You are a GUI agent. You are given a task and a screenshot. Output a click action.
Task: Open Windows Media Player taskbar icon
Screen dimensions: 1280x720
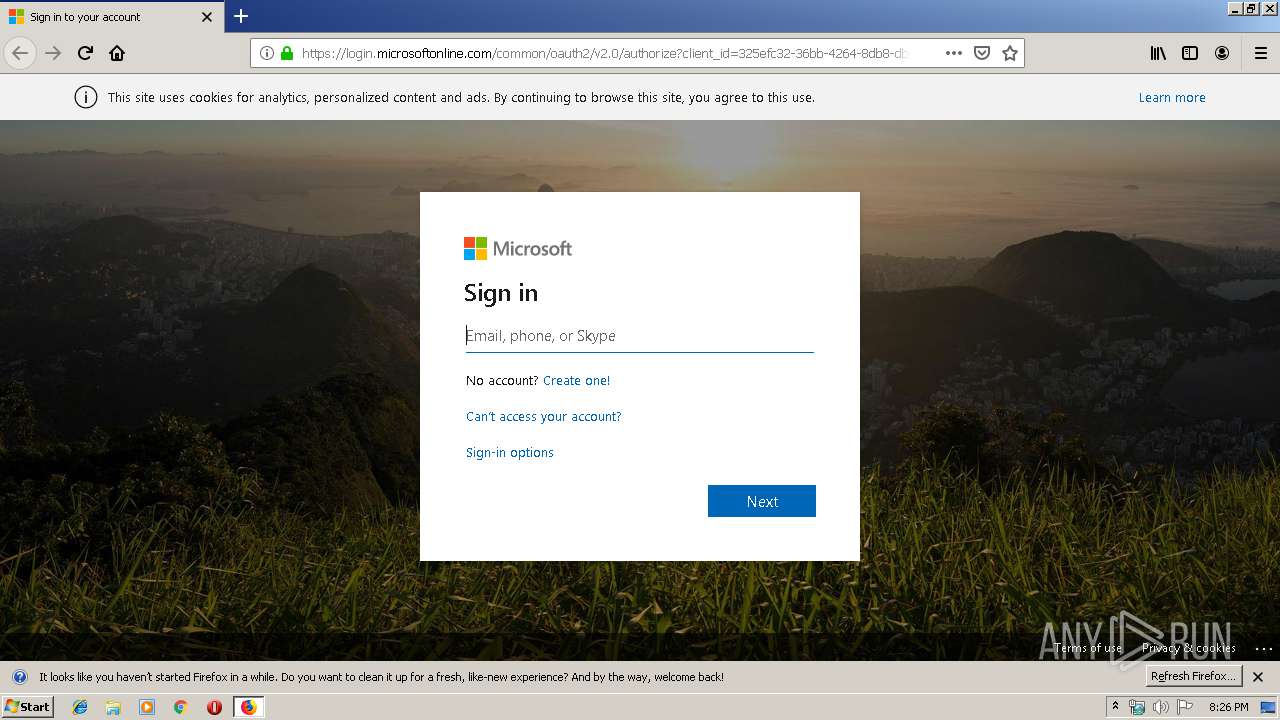click(147, 707)
